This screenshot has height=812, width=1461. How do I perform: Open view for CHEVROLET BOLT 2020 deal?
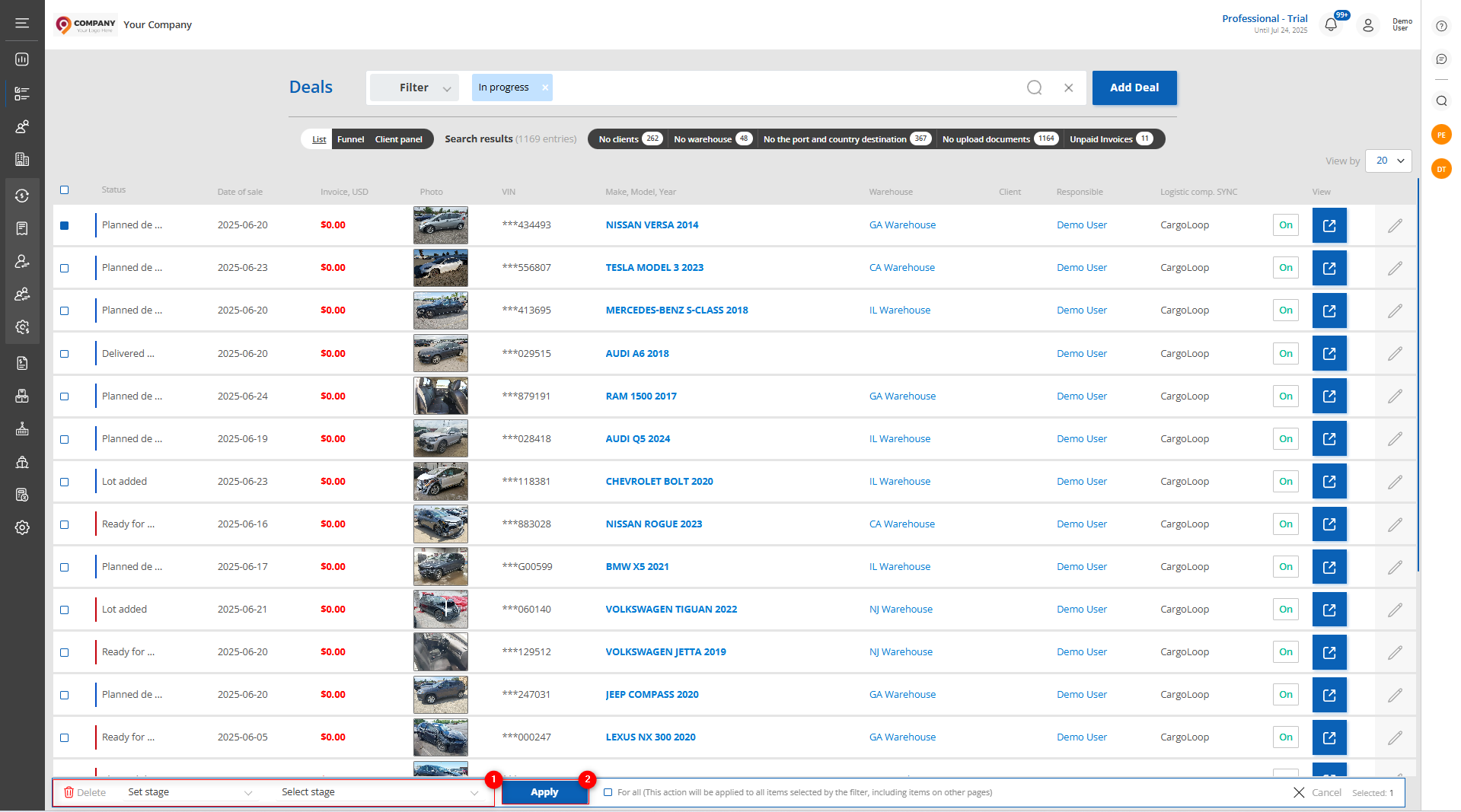coord(1329,482)
